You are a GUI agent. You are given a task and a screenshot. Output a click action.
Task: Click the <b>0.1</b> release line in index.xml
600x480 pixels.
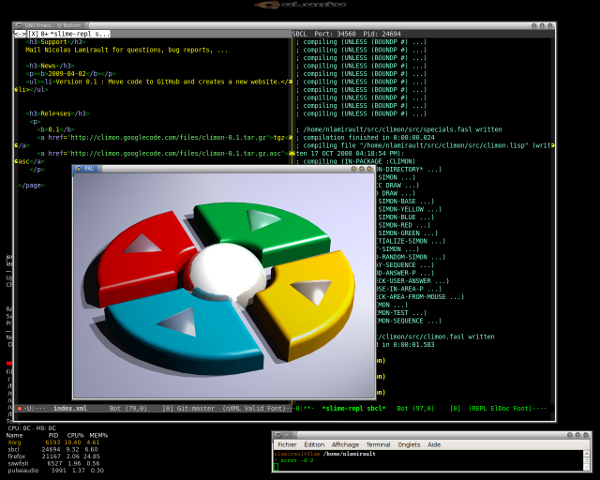click(x=57, y=129)
